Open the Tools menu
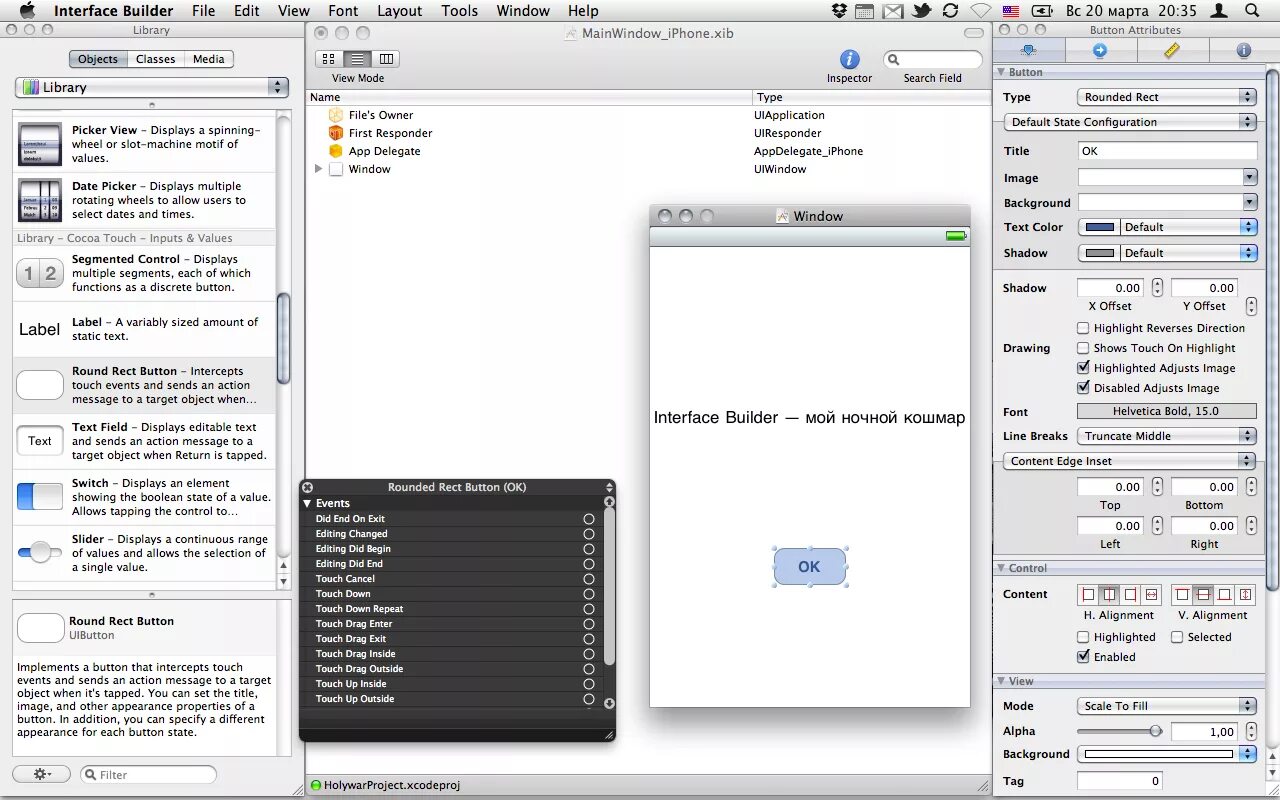 pyautogui.click(x=459, y=11)
